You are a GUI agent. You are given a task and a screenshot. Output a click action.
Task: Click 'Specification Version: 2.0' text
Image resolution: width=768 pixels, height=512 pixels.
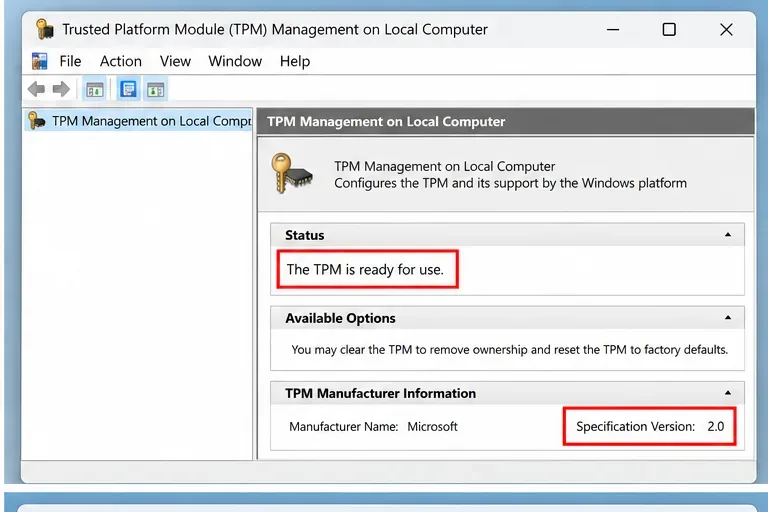tap(650, 426)
